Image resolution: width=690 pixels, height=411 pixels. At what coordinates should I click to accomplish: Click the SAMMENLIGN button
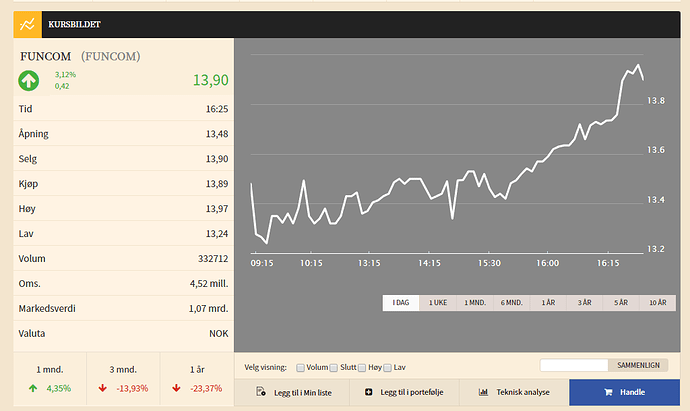coord(638,365)
